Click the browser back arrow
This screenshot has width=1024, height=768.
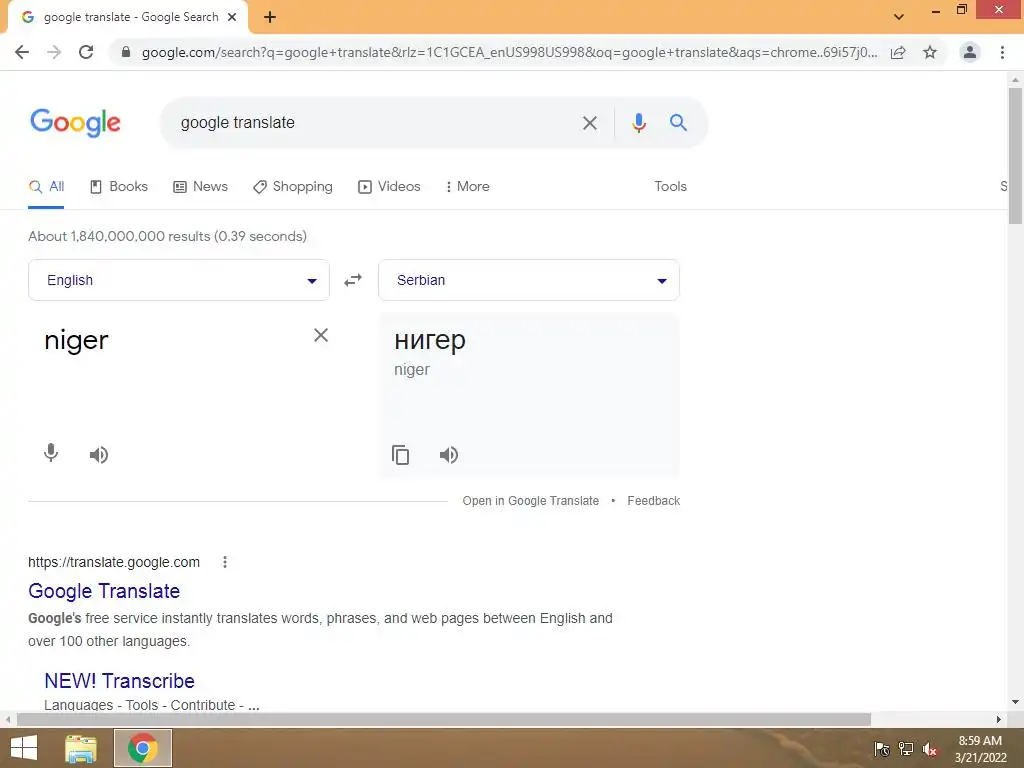pyautogui.click(x=22, y=52)
